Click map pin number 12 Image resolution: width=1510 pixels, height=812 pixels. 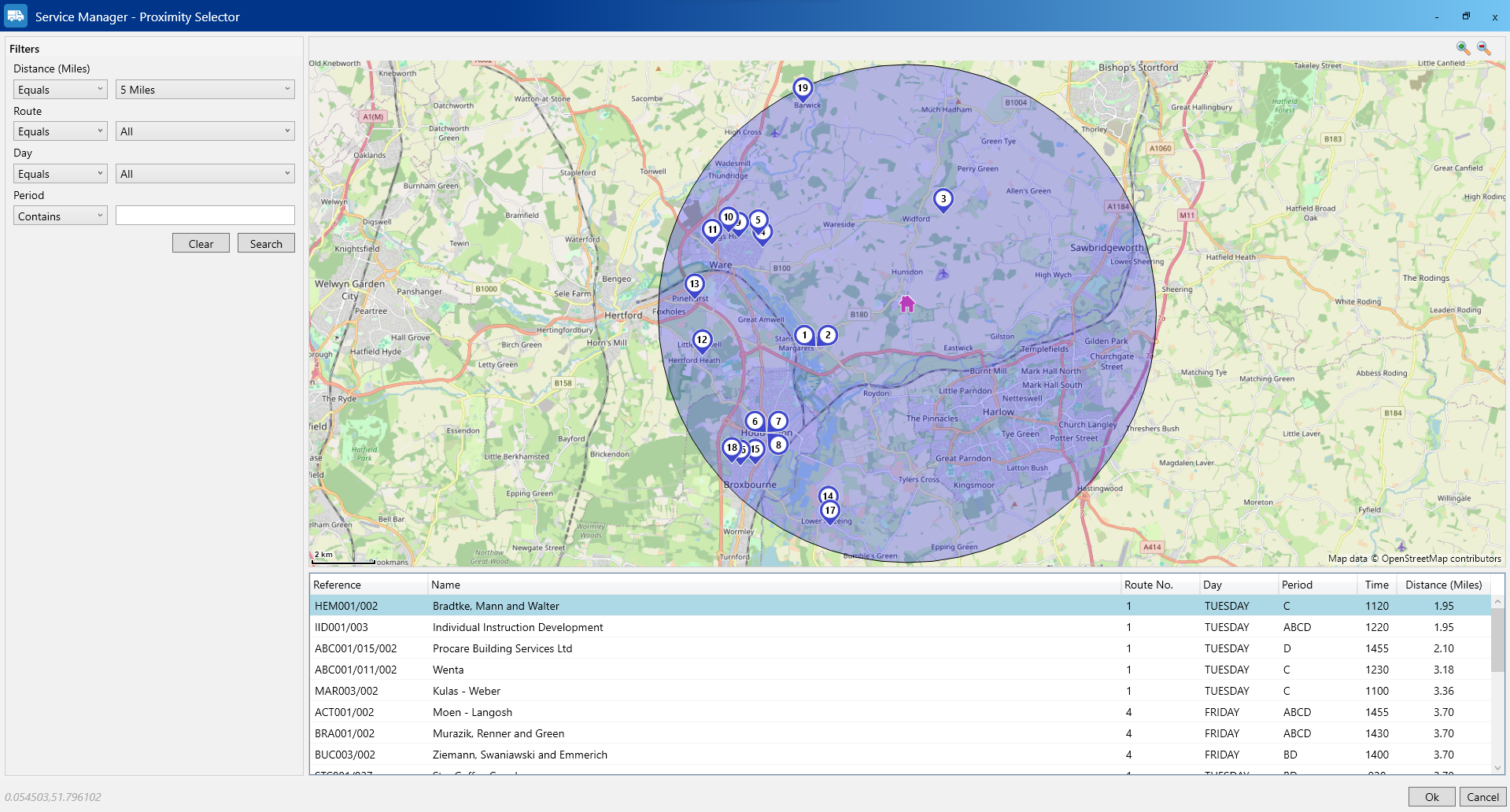click(x=702, y=340)
